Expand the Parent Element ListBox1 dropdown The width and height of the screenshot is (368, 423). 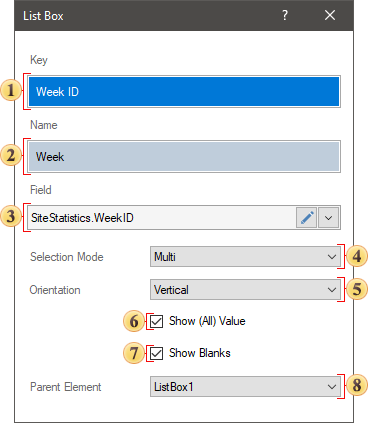coord(245,387)
